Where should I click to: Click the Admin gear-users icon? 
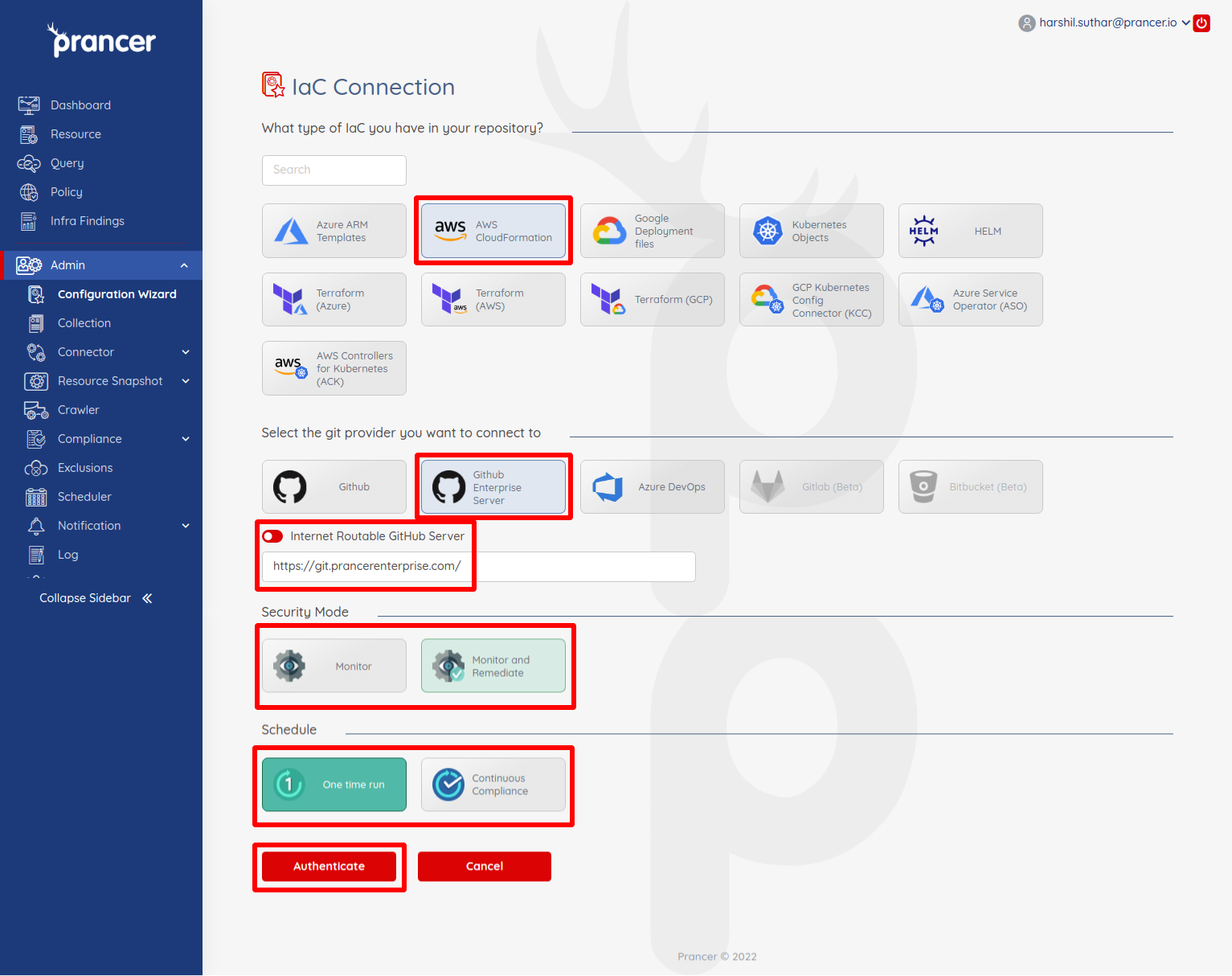pos(29,265)
